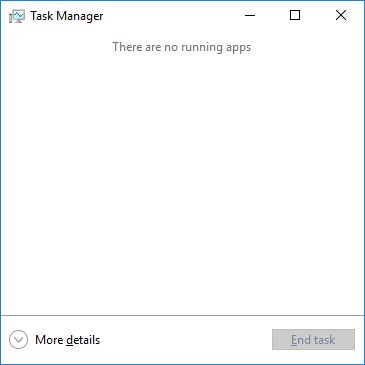The image size is (365, 365).
Task: Close the Task Manager window
Action: (x=341, y=15)
